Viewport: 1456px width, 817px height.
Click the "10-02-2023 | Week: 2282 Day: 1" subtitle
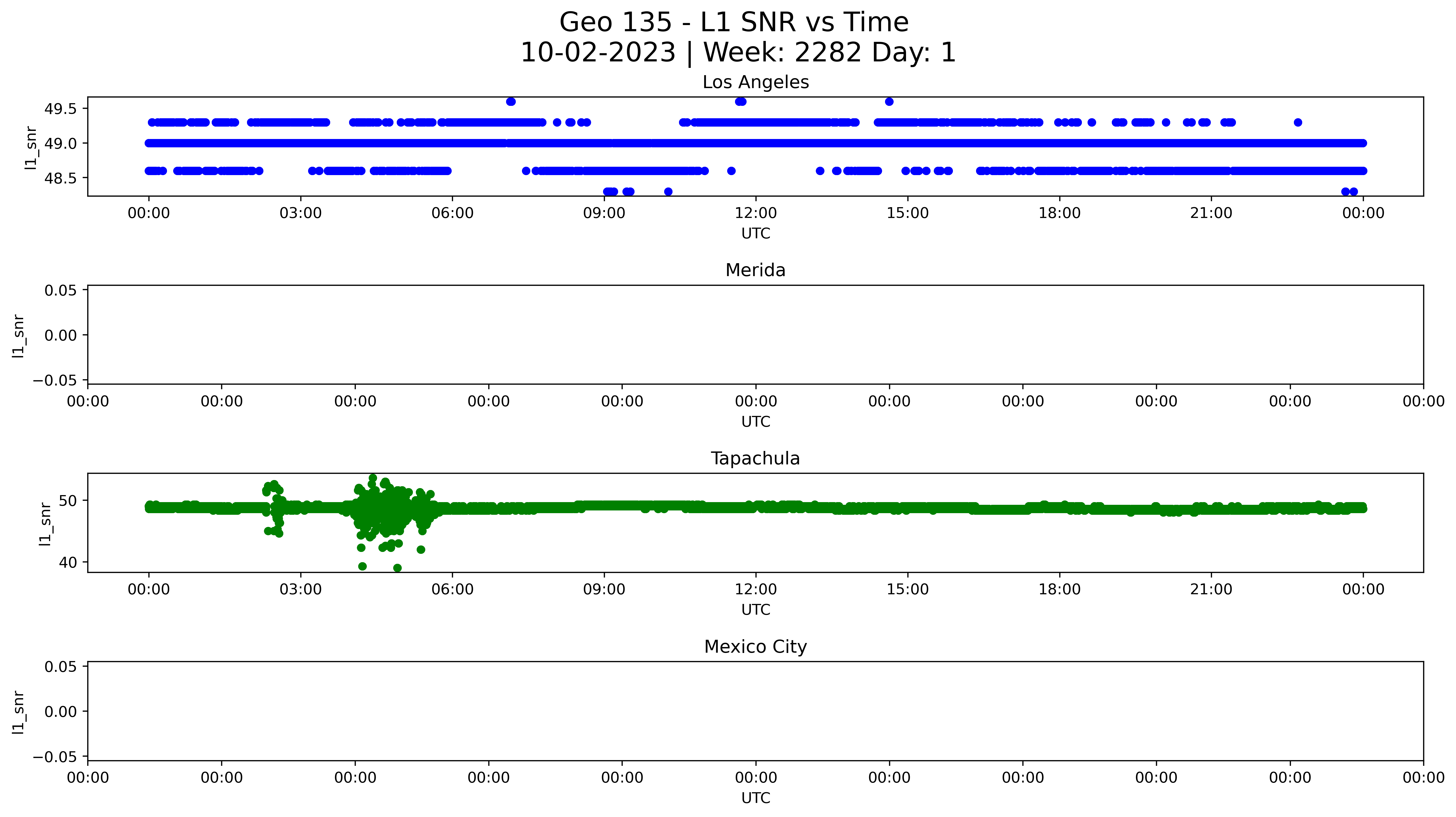click(x=738, y=53)
